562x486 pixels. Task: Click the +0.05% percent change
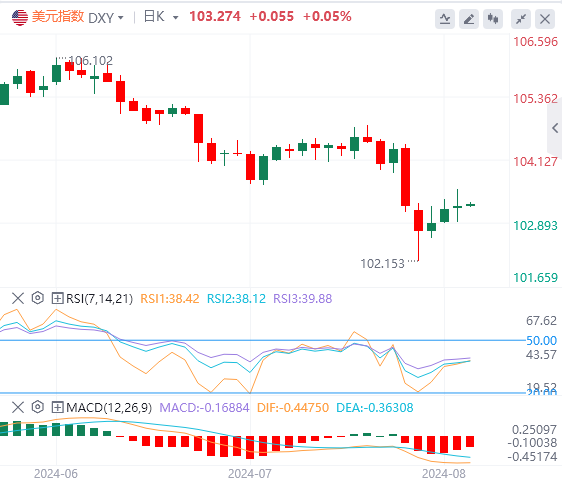(x=327, y=16)
